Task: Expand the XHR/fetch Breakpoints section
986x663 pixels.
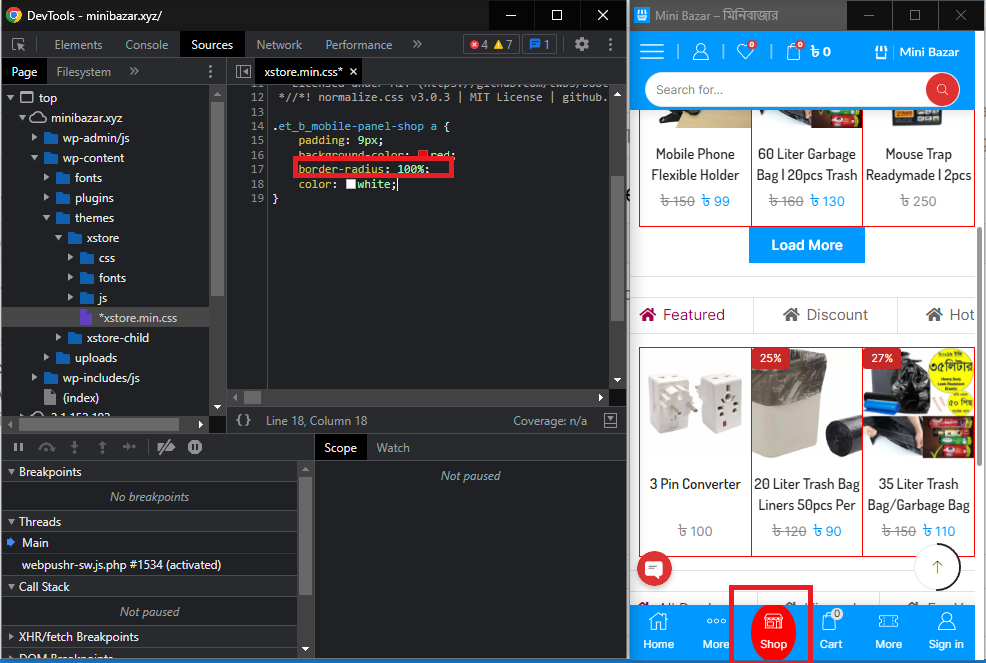Action: pyautogui.click(x=11, y=637)
